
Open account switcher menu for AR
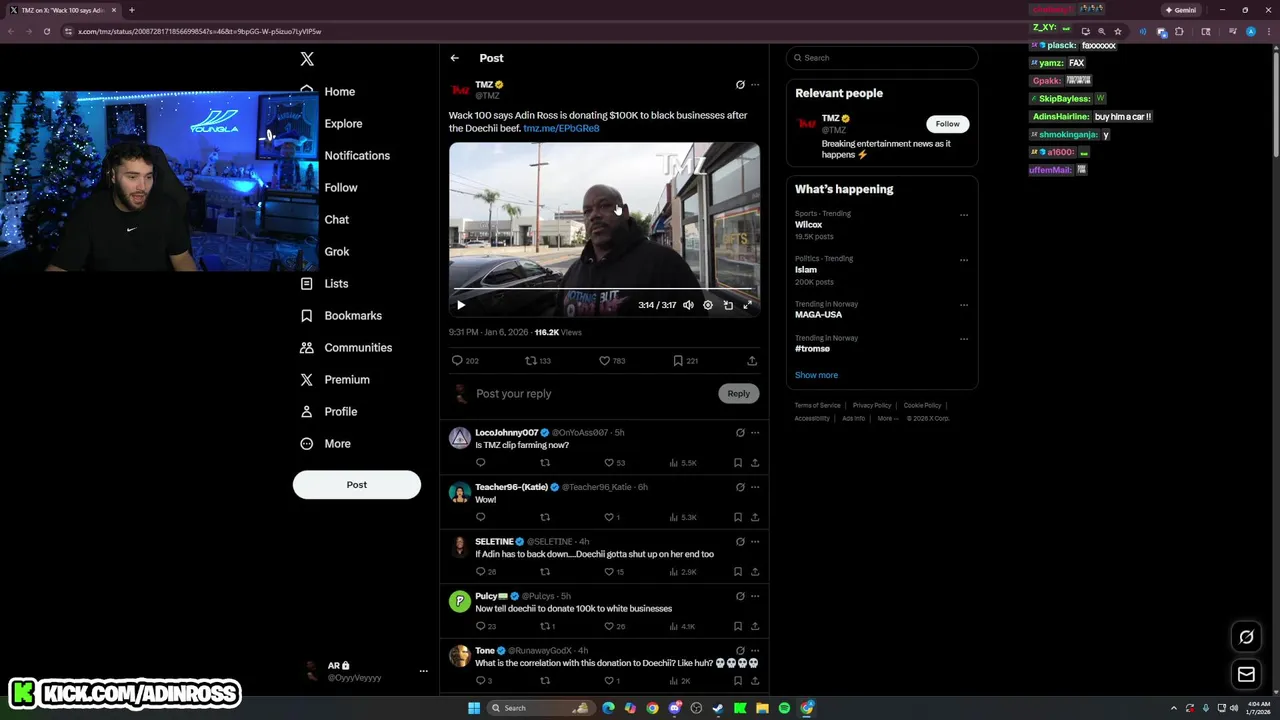click(x=423, y=671)
